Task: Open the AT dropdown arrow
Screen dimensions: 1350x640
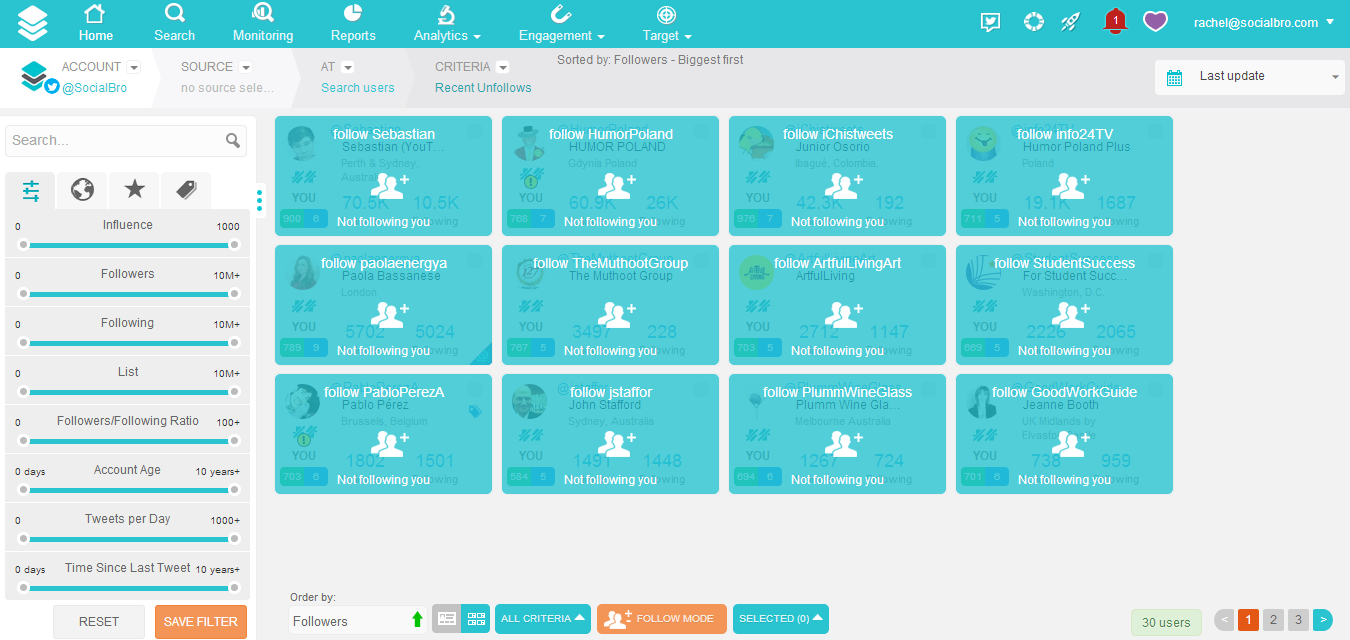Action: coord(348,67)
